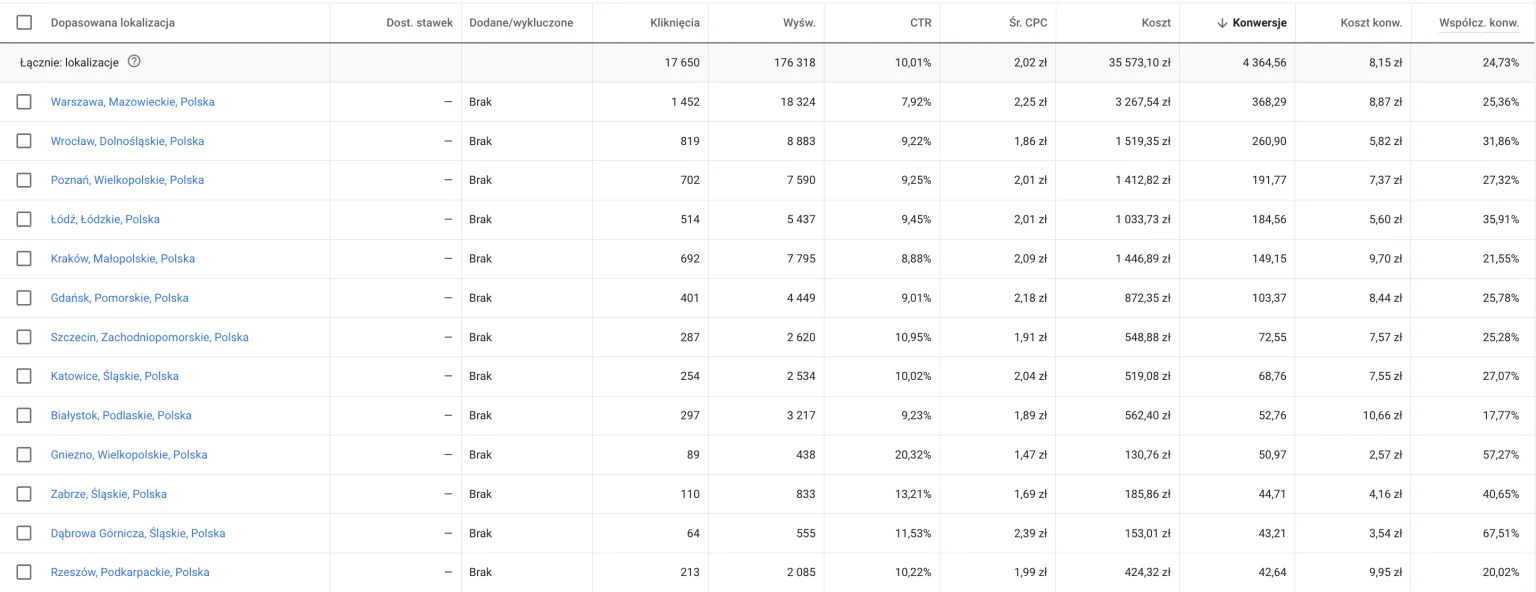Sort by the Koszt konw. header
1536x592 pixels.
[1371, 23]
